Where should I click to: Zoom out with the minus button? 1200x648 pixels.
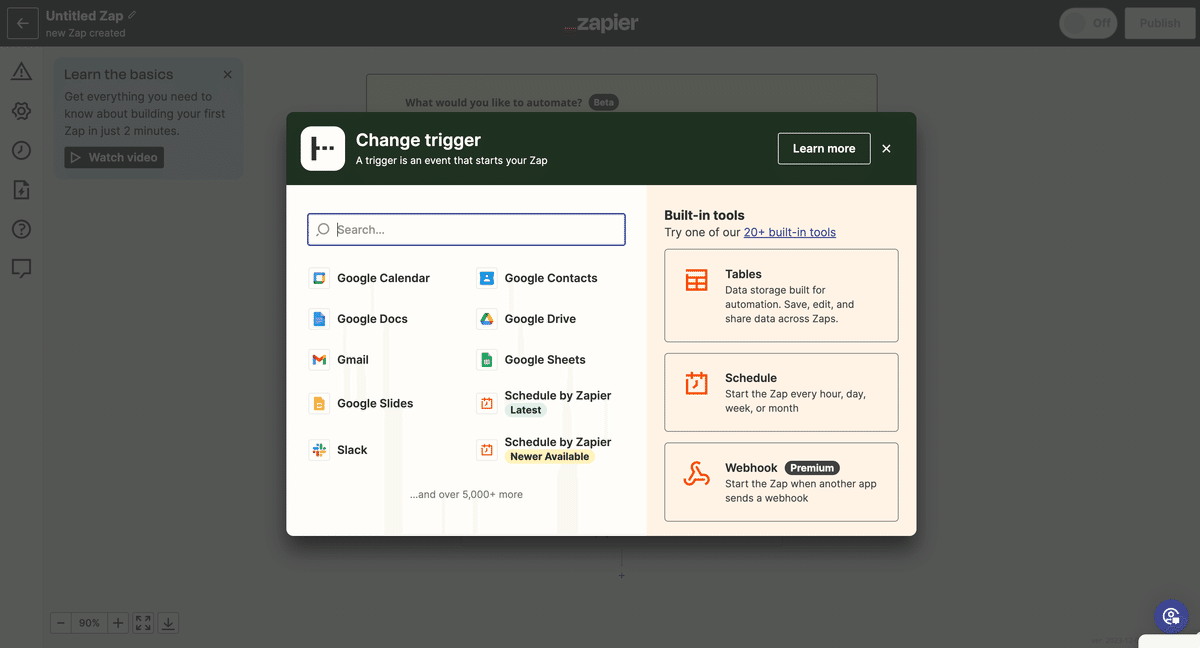pos(61,623)
